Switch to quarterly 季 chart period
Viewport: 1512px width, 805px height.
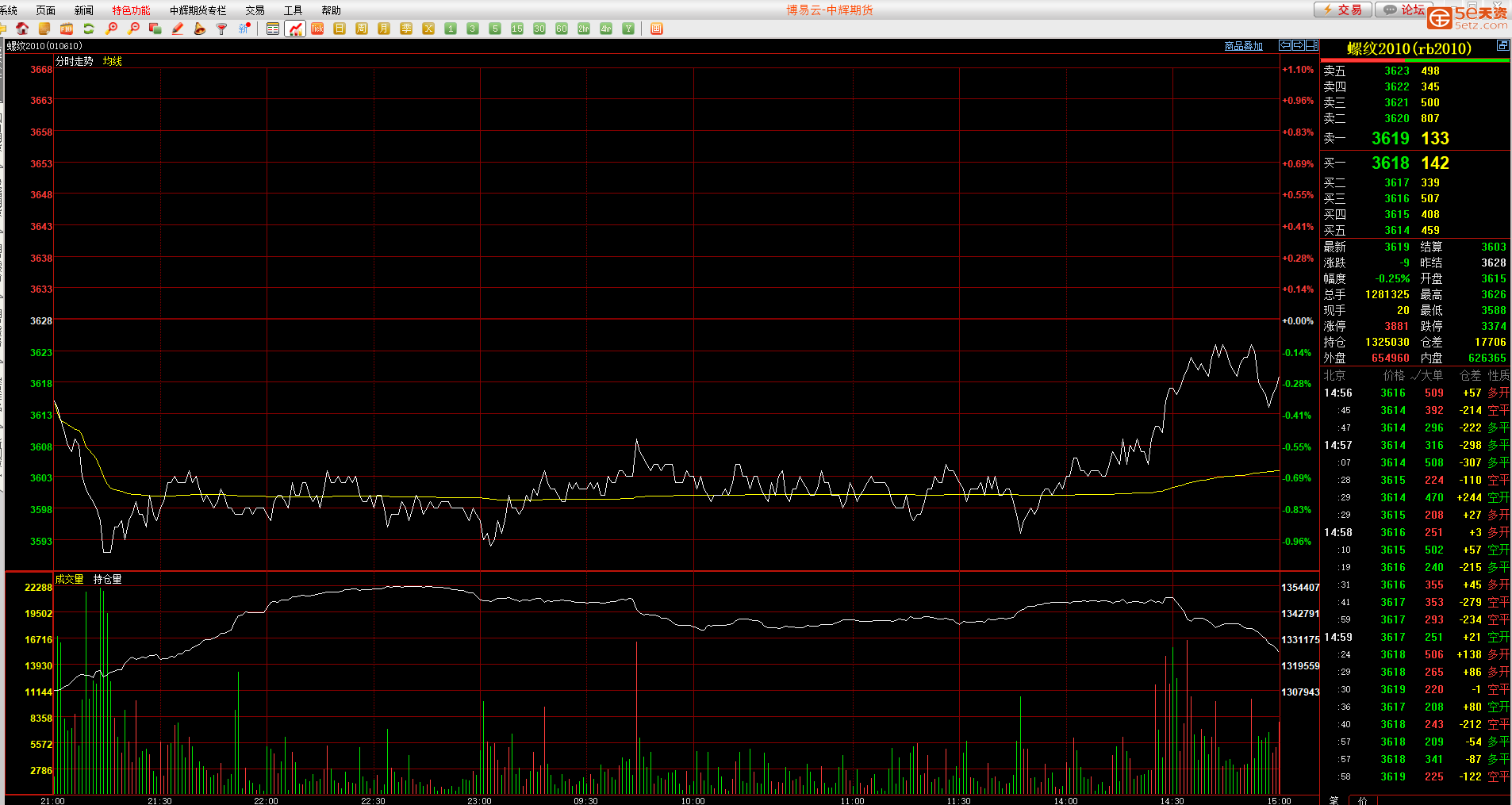406,29
